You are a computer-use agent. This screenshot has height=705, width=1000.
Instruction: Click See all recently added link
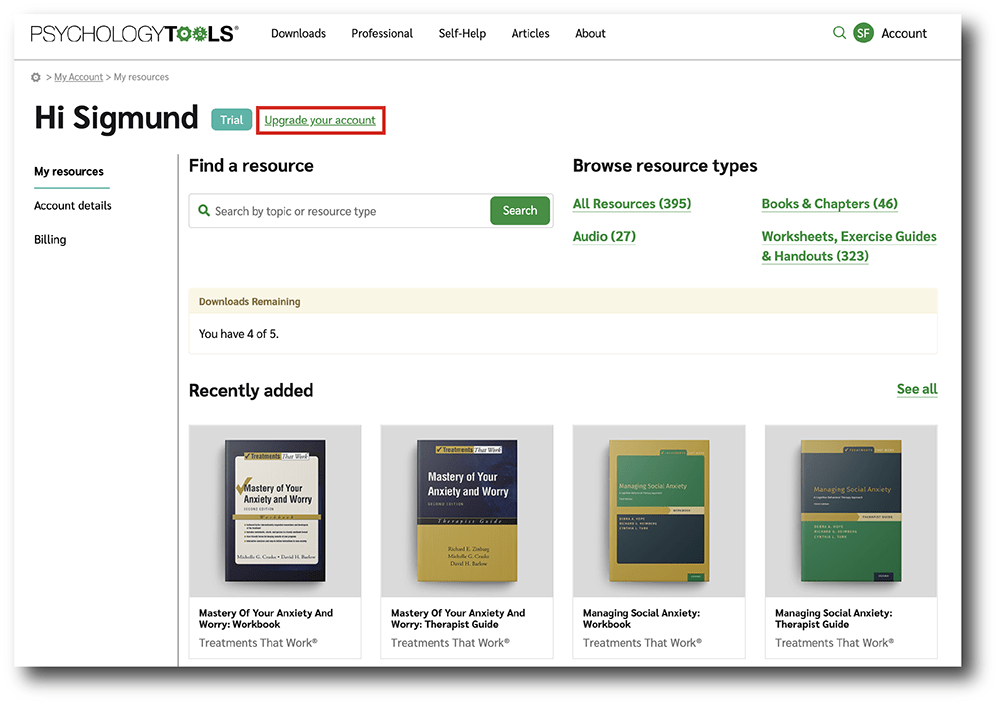pyautogui.click(x=917, y=389)
